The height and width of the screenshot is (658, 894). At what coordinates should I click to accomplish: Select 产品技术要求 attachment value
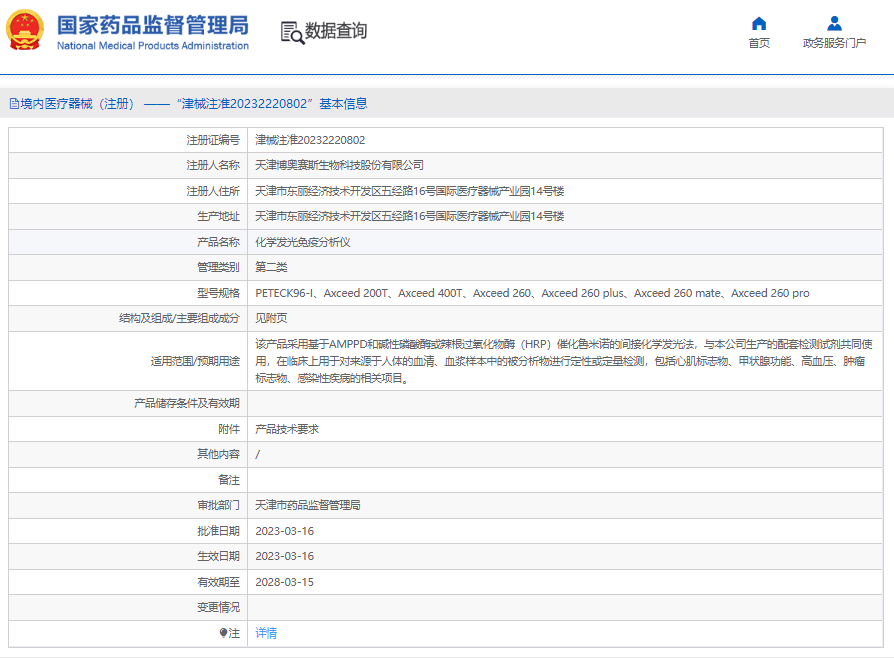pyautogui.click(x=287, y=429)
